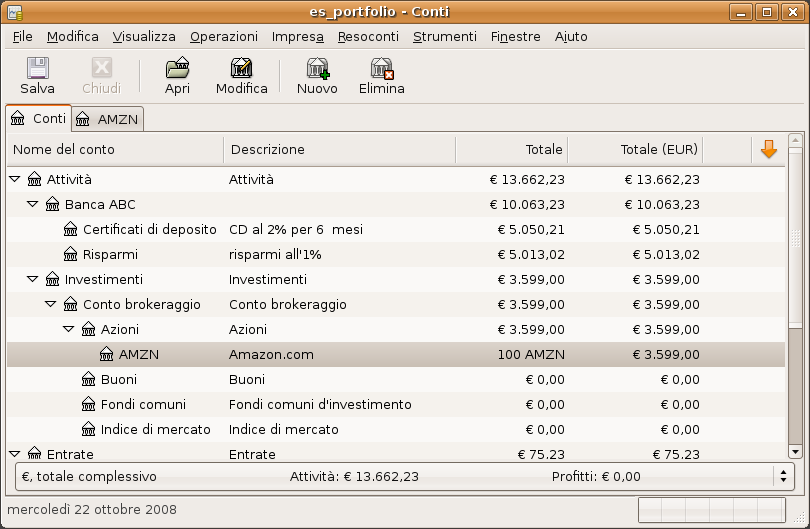
Task: Open the Modifica menu
Action: click(73, 37)
